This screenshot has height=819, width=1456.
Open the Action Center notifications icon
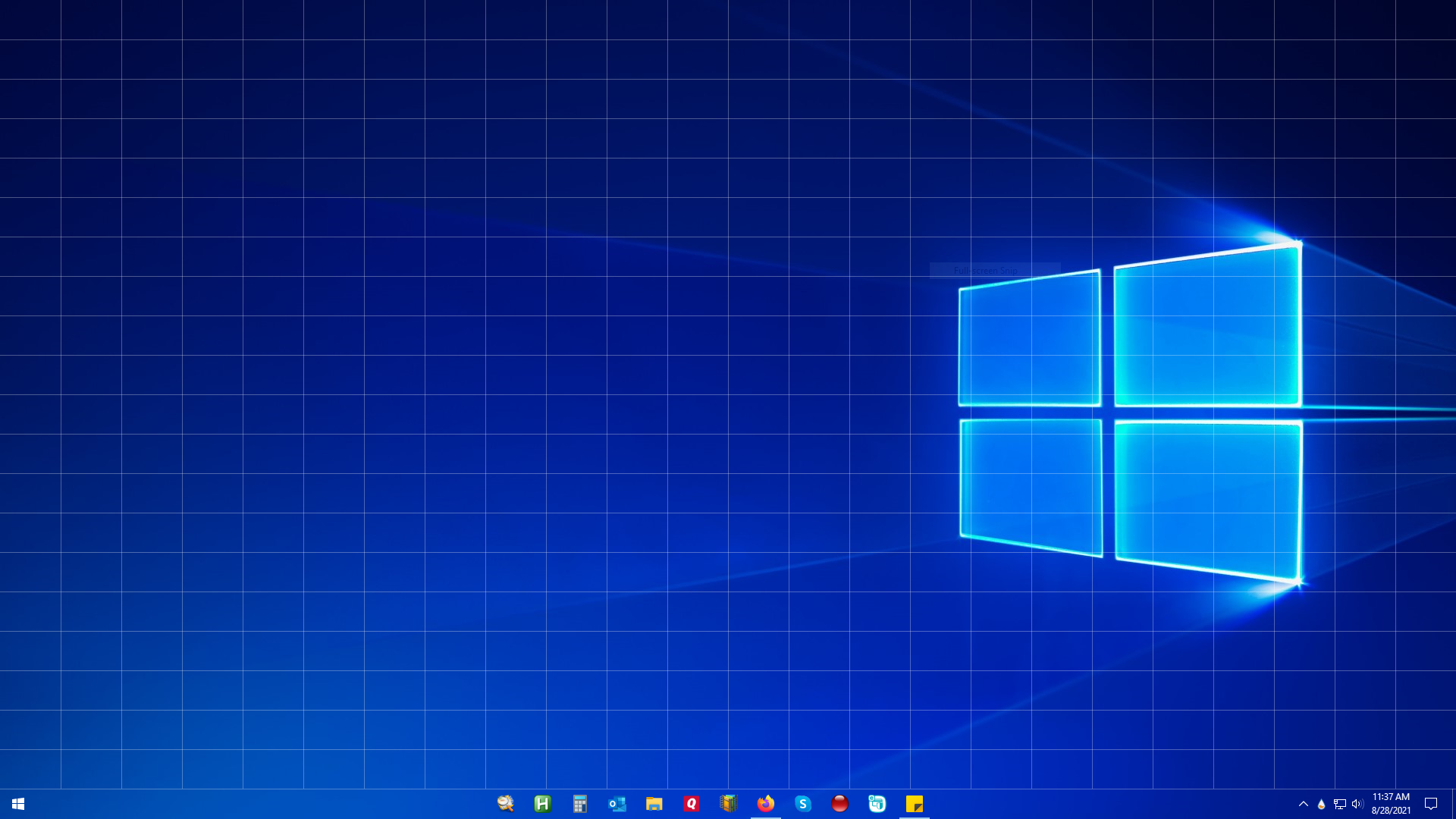click(x=1431, y=804)
